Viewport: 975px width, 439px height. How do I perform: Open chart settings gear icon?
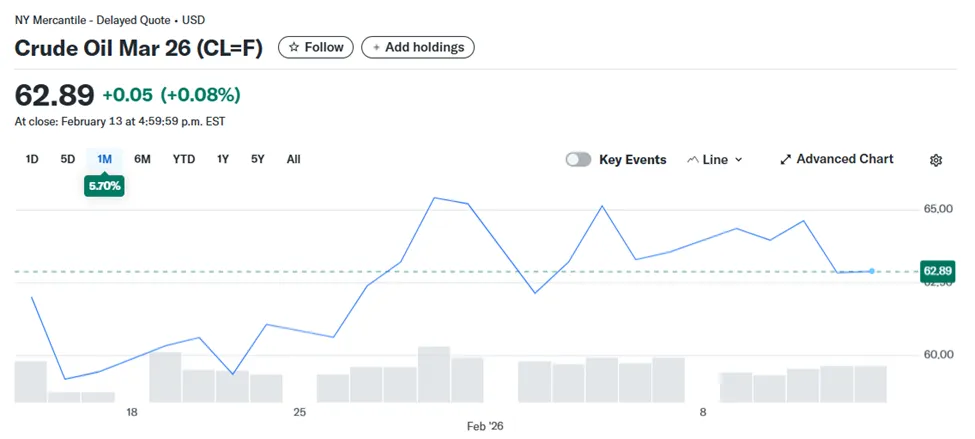[936, 160]
